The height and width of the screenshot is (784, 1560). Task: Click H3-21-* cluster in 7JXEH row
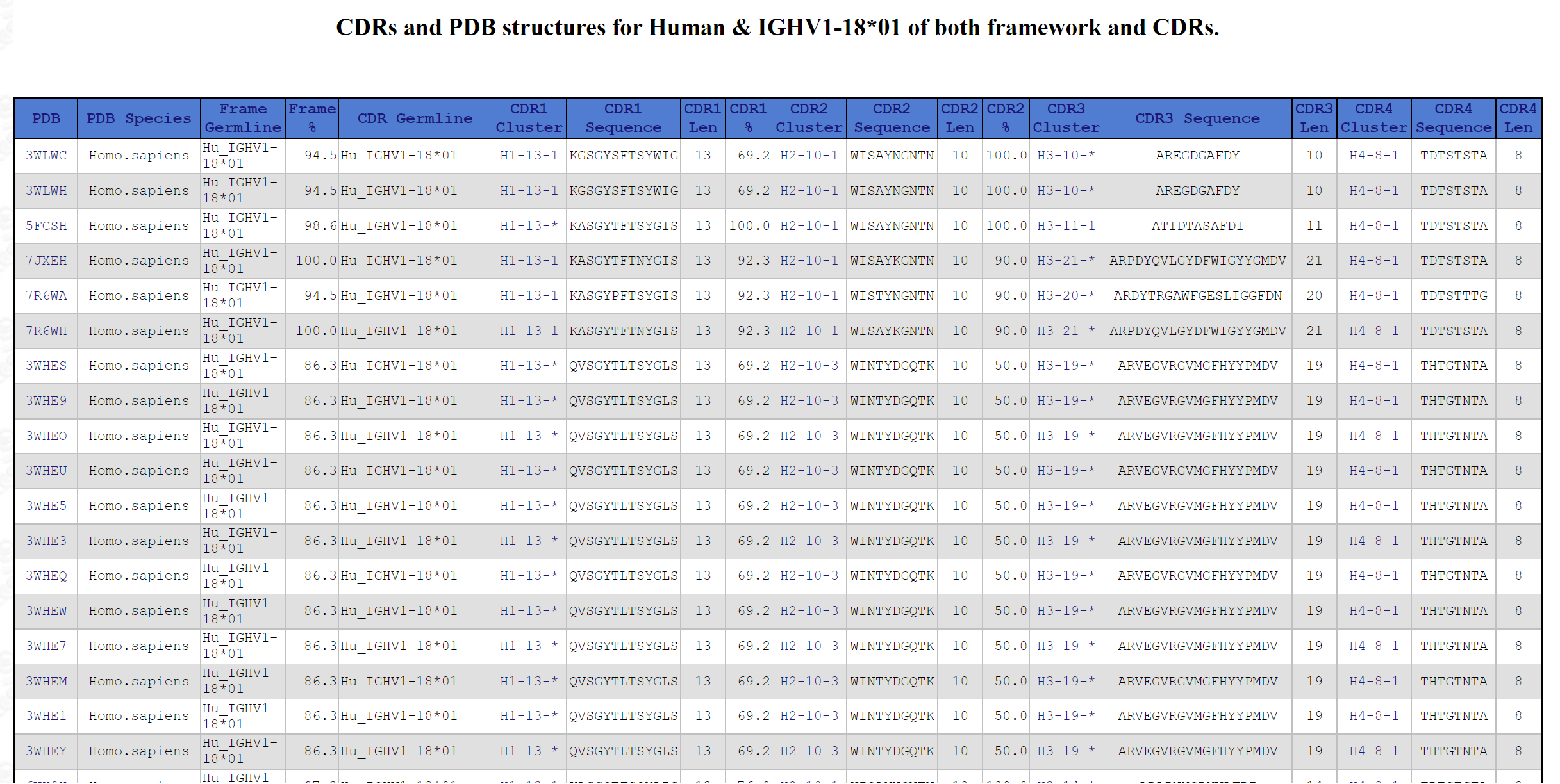1066,261
